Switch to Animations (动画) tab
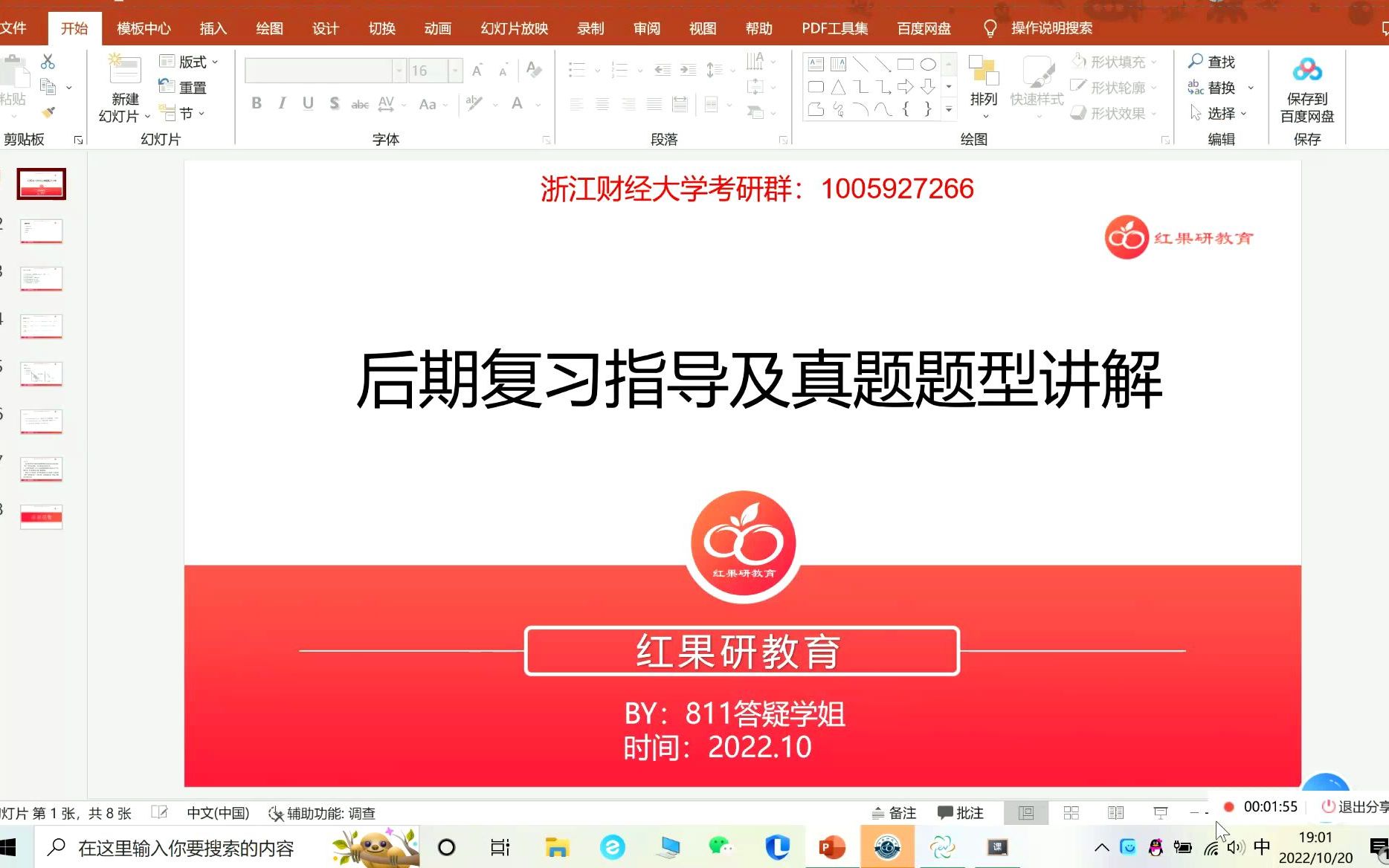Image resolution: width=1389 pixels, height=868 pixels. click(438, 28)
